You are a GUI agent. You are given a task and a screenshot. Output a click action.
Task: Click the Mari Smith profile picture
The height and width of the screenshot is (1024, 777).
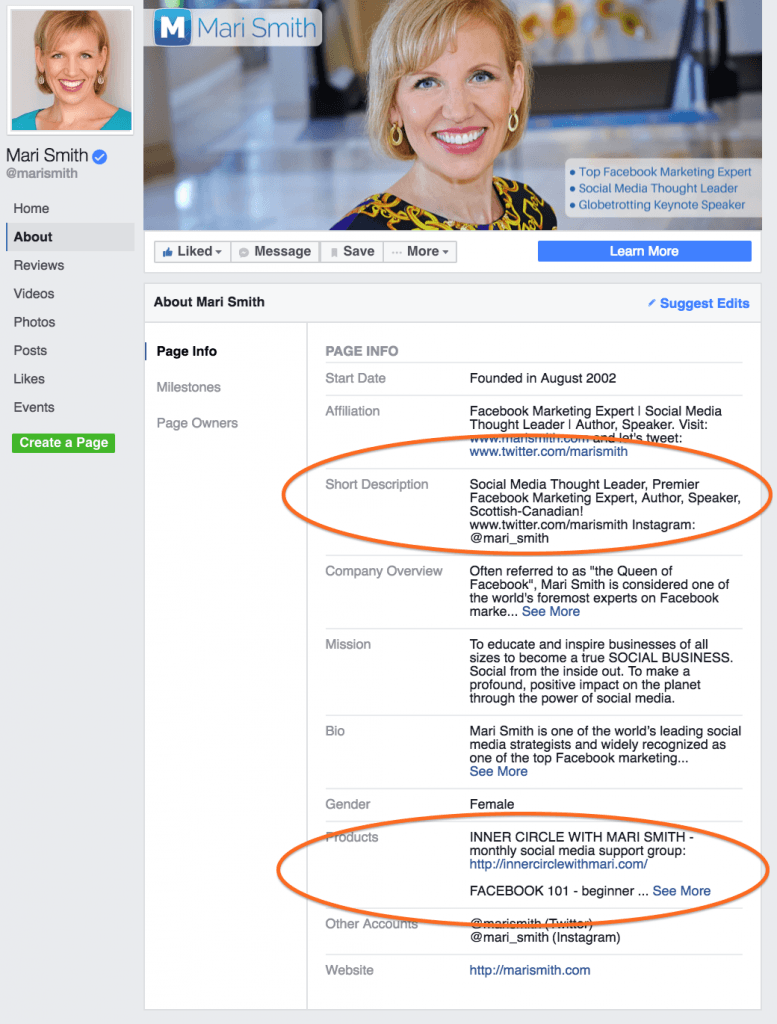71,70
